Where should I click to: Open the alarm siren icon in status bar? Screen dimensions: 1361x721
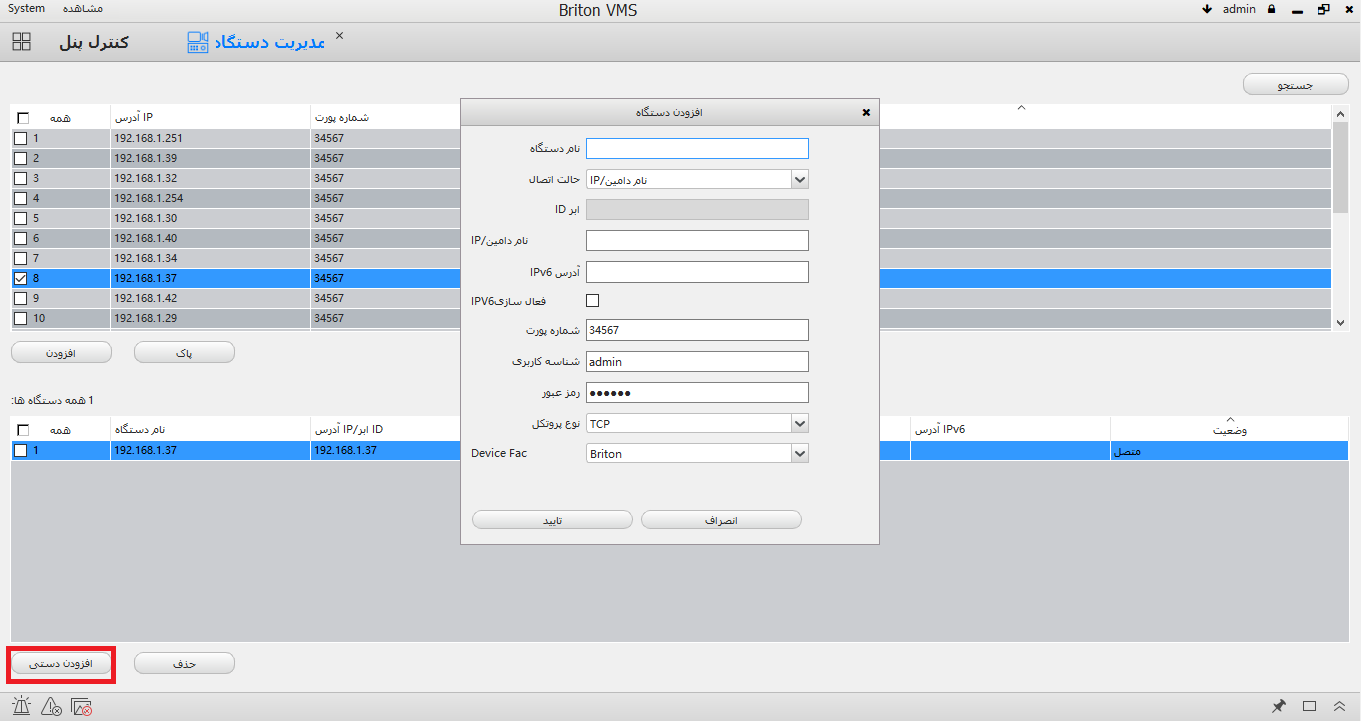(22, 707)
